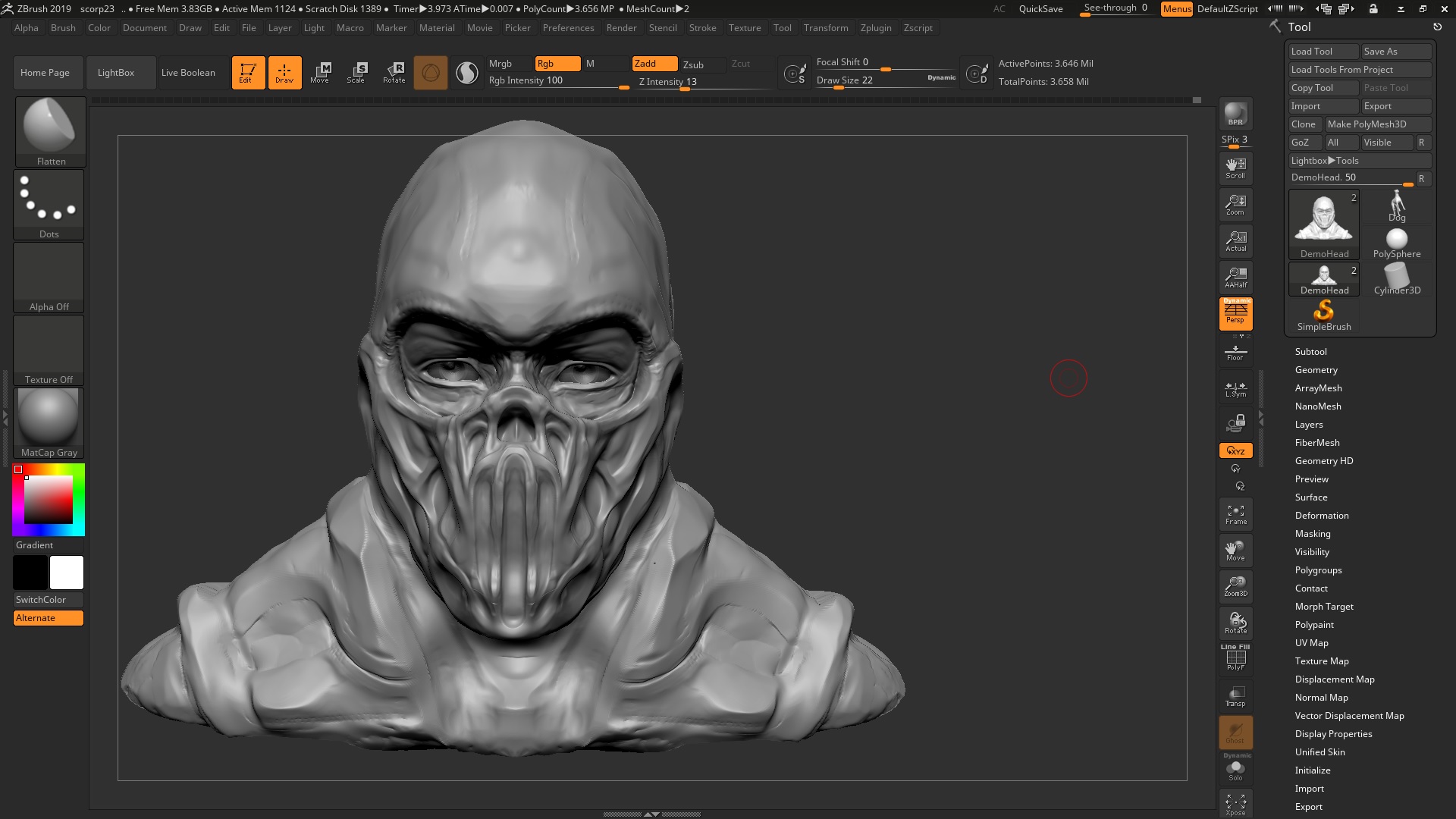Image resolution: width=1456 pixels, height=819 pixels.
Task: Open the Alpha Off selector
Action: (x=49, y=278)
